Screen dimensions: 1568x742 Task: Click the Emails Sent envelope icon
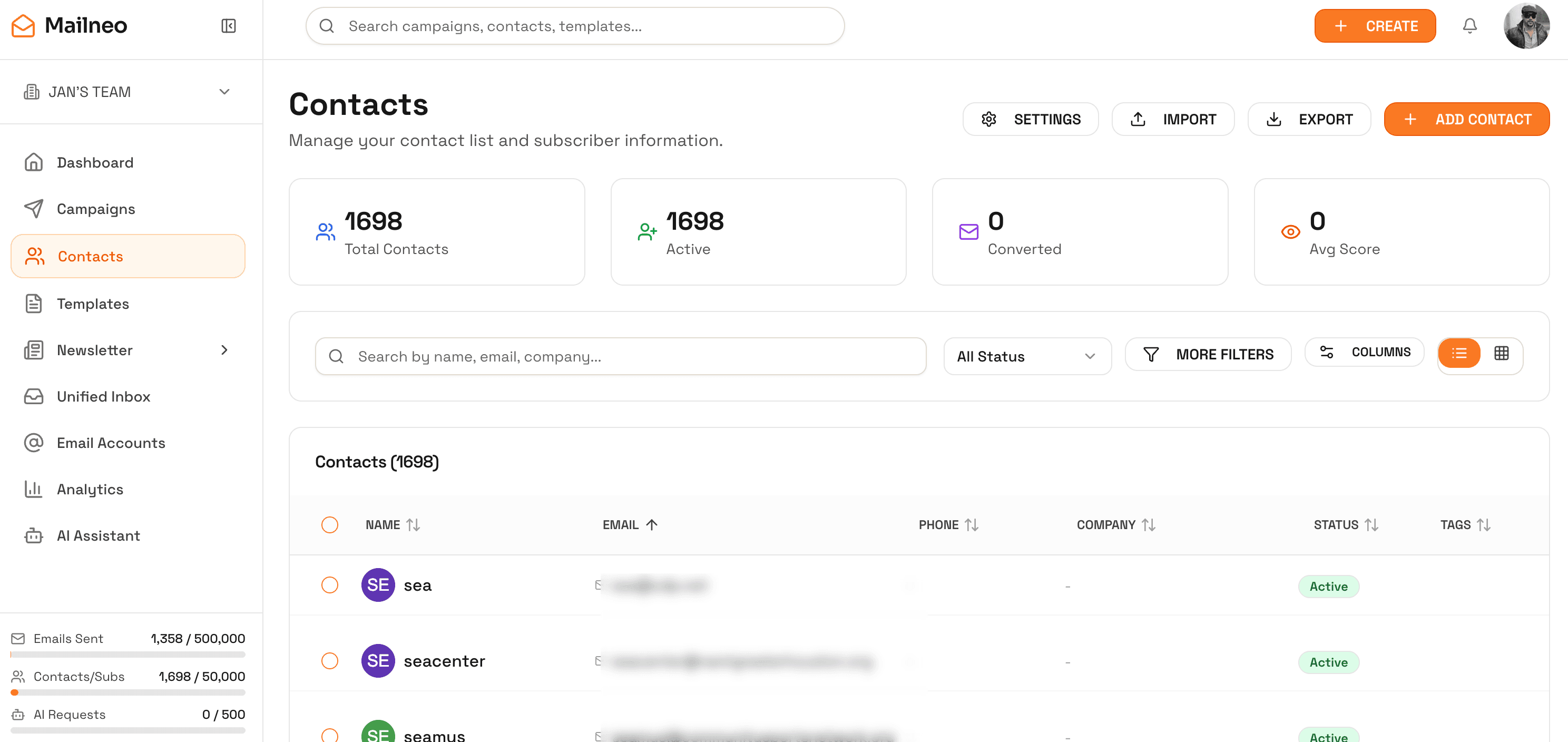pos(18,639)
